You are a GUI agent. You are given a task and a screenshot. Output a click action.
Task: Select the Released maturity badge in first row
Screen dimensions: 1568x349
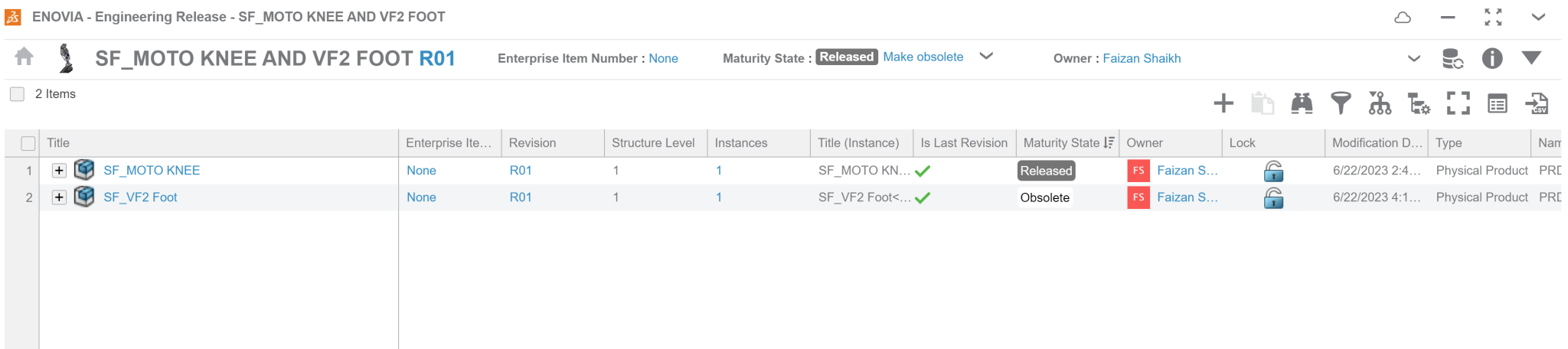click(1046, 171)
